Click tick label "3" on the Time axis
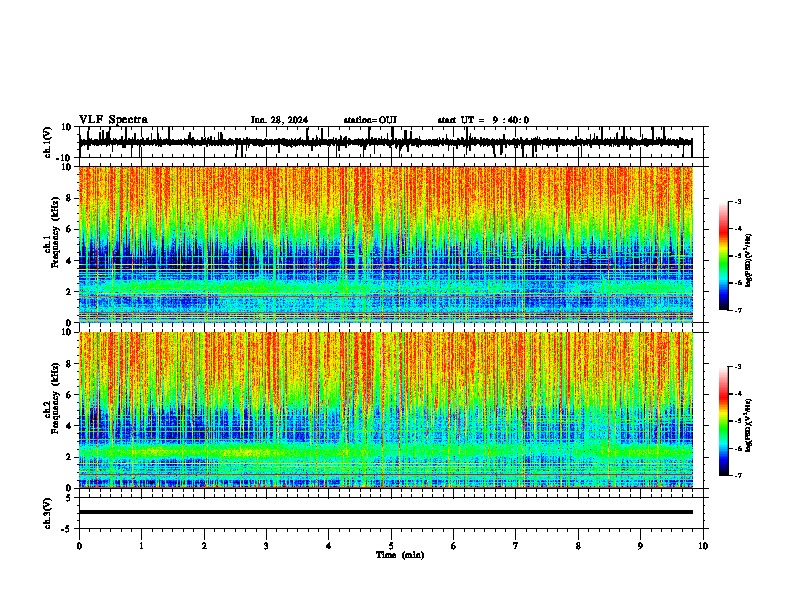 (x=266, y=546)
